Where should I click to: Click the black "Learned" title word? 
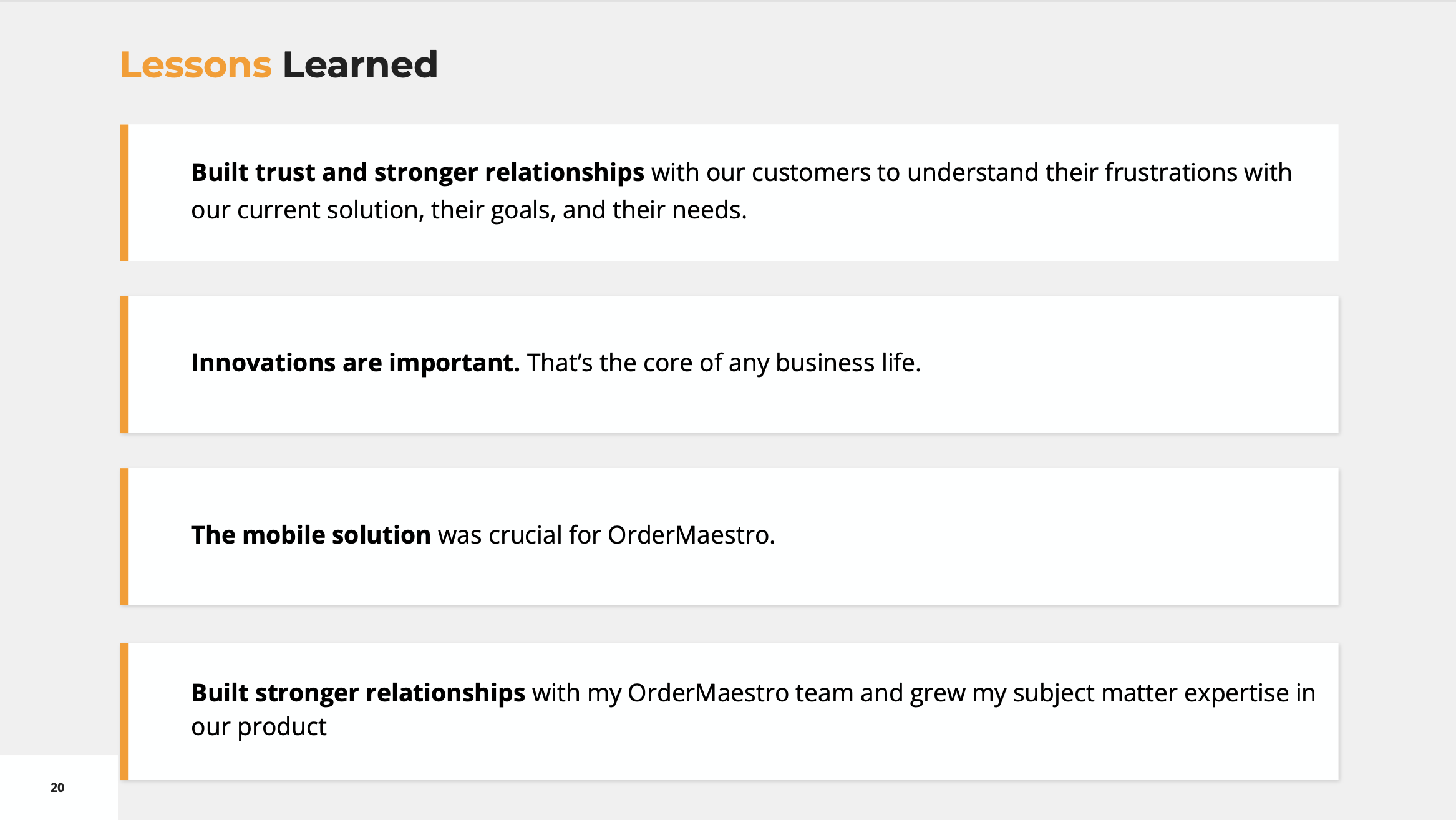point(360,65)
